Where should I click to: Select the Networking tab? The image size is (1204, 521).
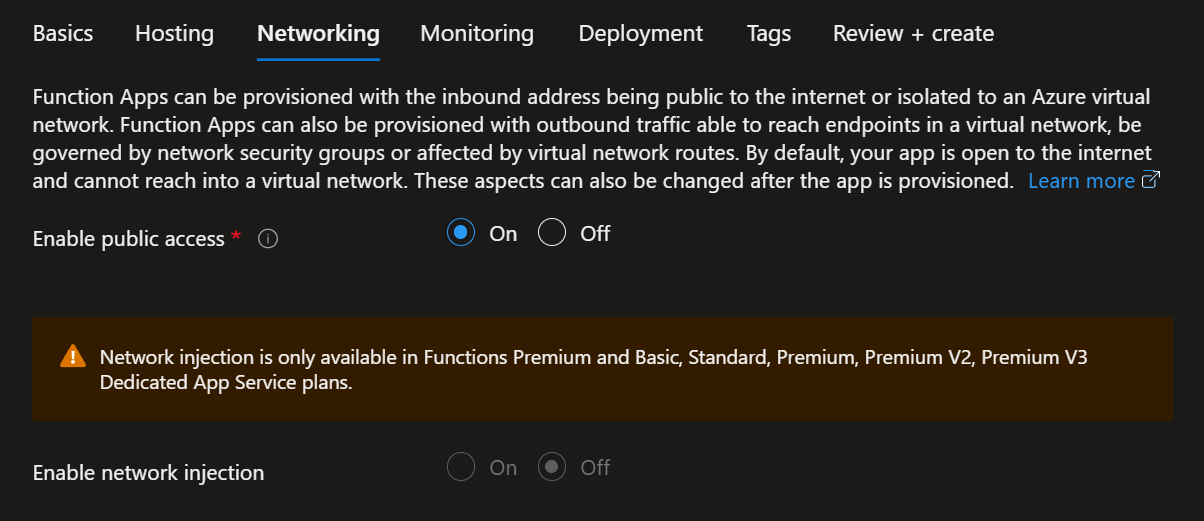[x=318, y=34]
